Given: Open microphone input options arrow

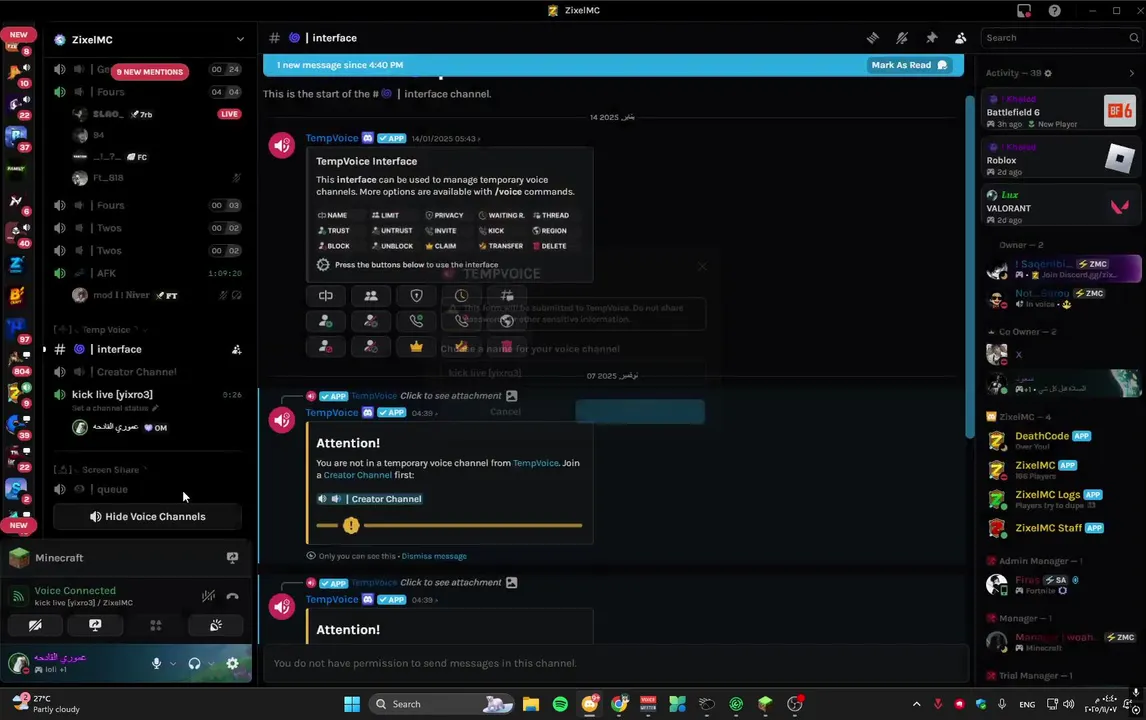Looking at the screenshot, I should click(172, 664).
